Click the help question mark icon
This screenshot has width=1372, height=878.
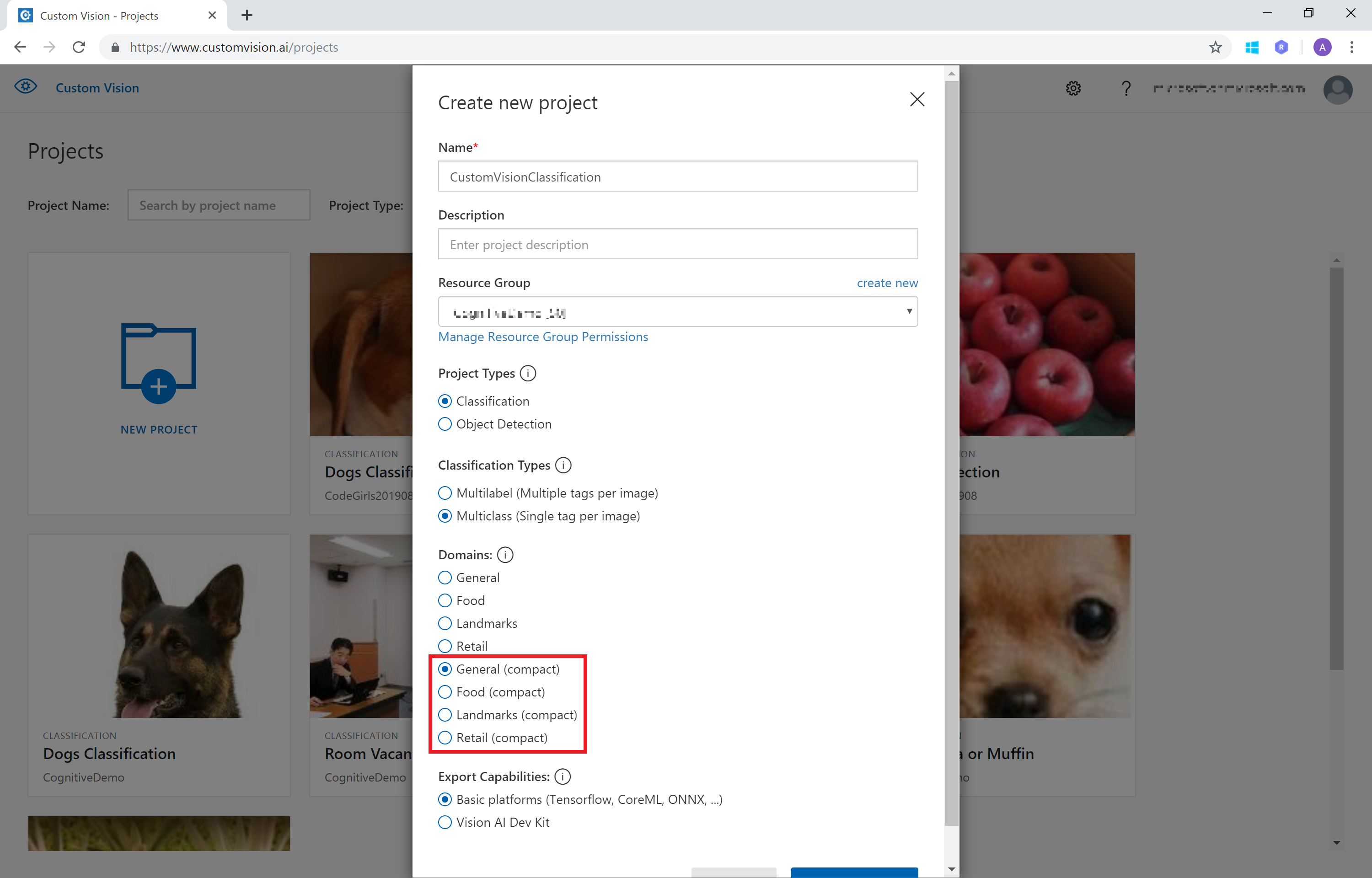(1126, 88)
